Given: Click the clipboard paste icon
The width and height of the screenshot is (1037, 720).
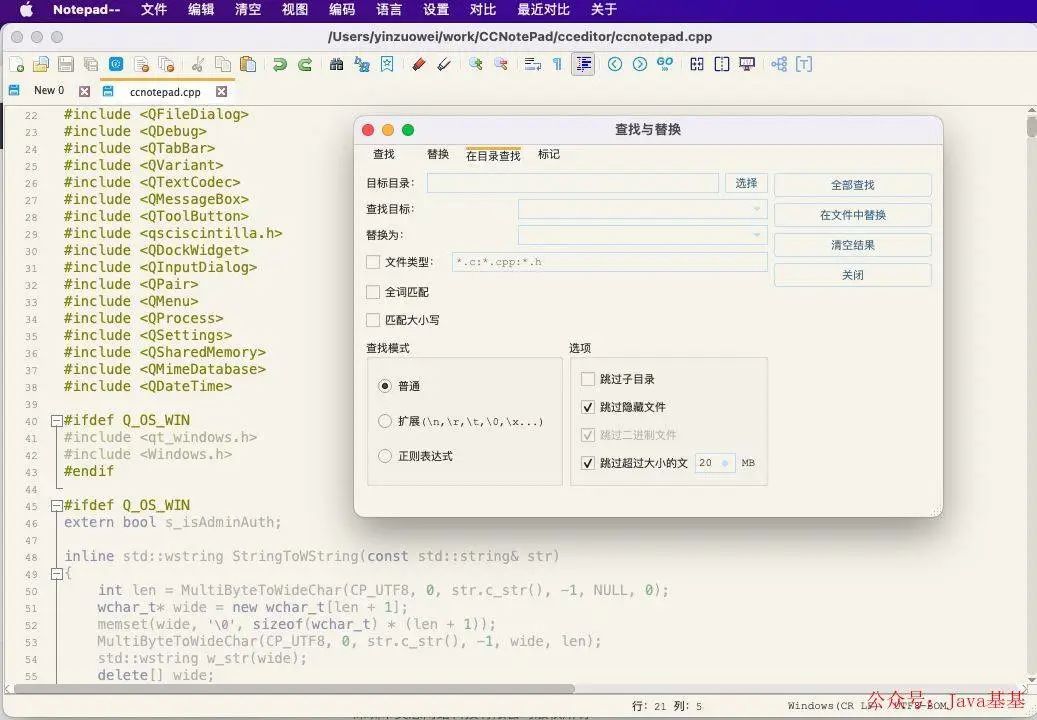Looking at the screenshot, I should (x=248, y=64).
